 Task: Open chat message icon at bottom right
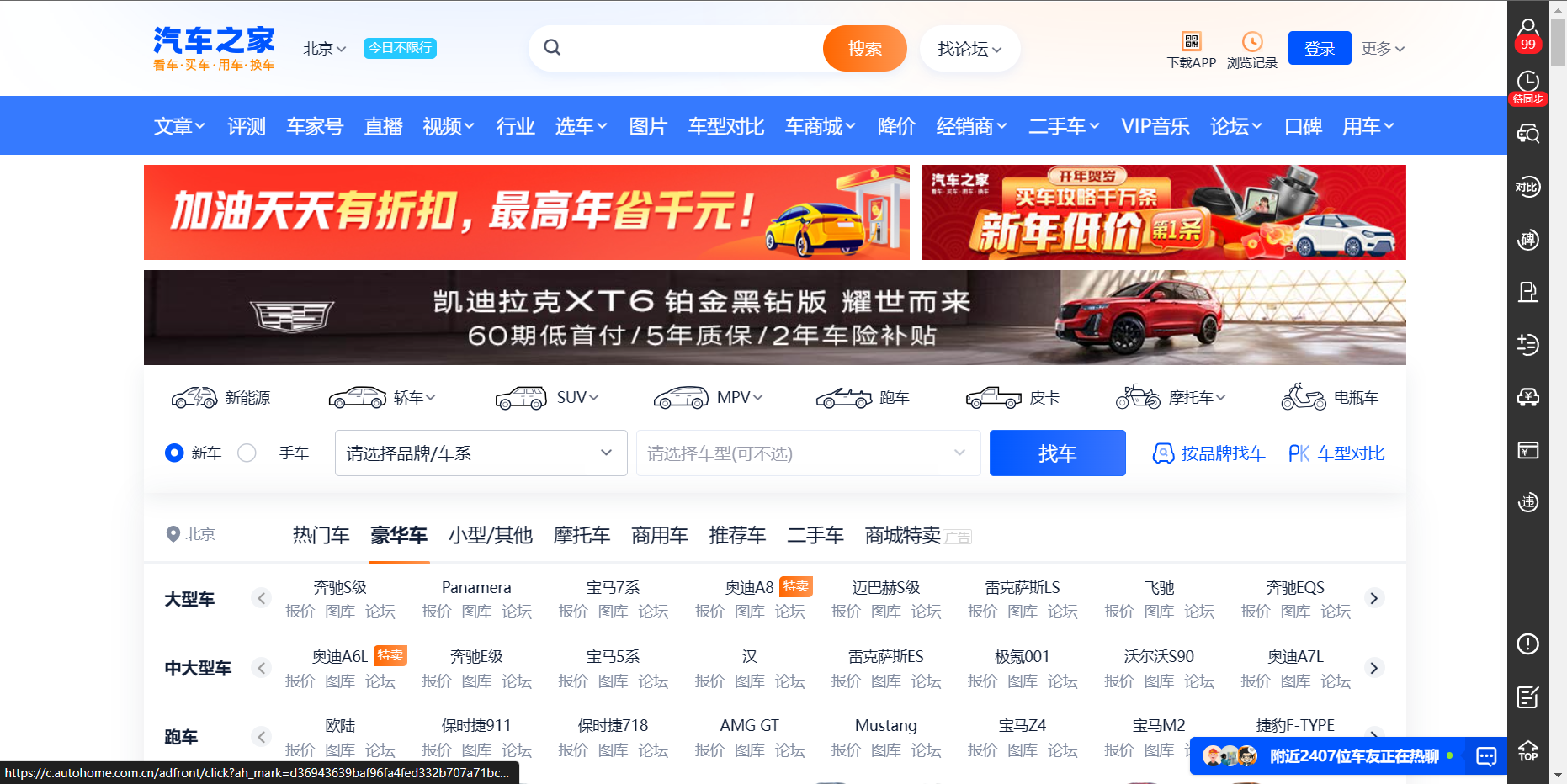click(1486, 756)
